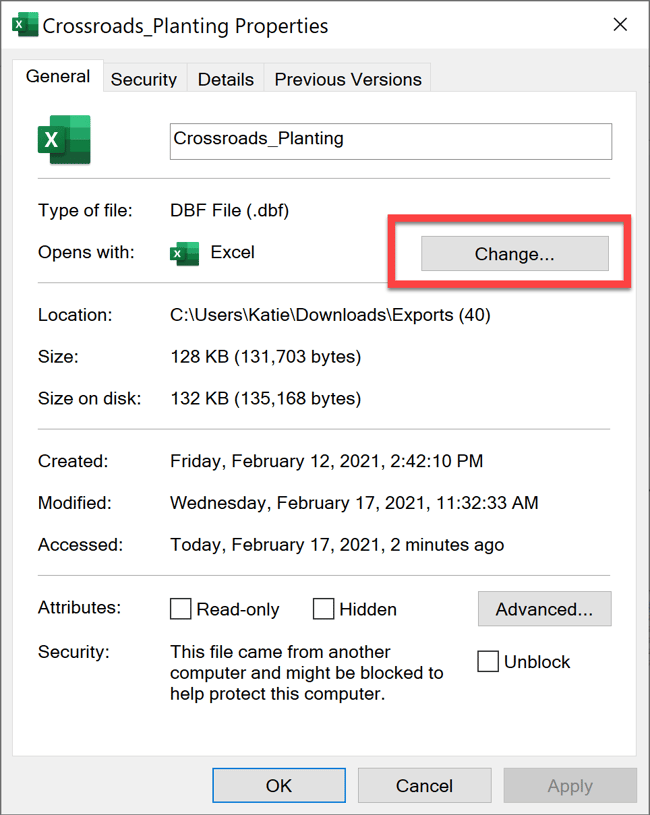Close the Properties window with the X
Viewport: 650px width, 815px height.
(x=620, y=24)
